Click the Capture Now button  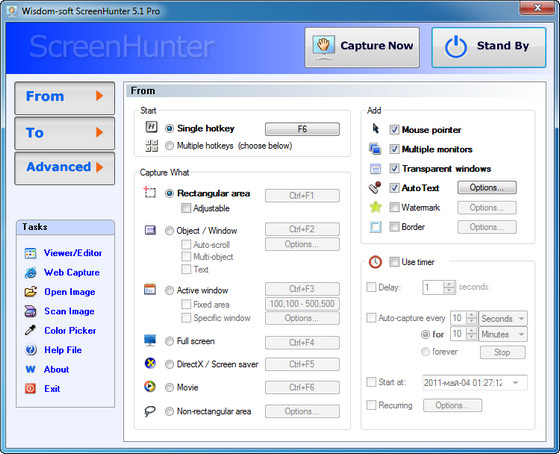click(x=362, y=47)
